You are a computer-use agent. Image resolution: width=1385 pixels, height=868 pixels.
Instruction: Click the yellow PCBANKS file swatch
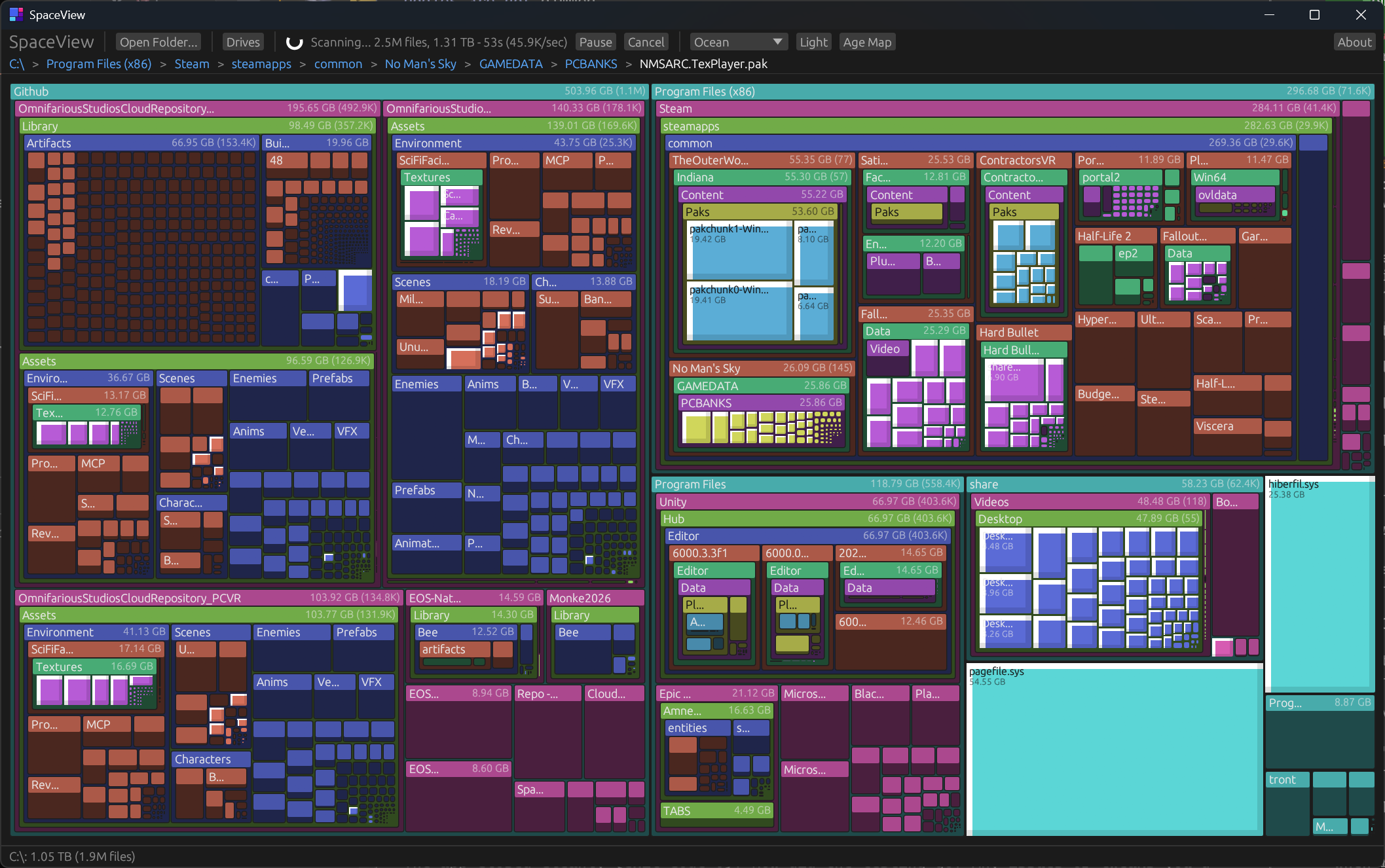click(697, 427)
